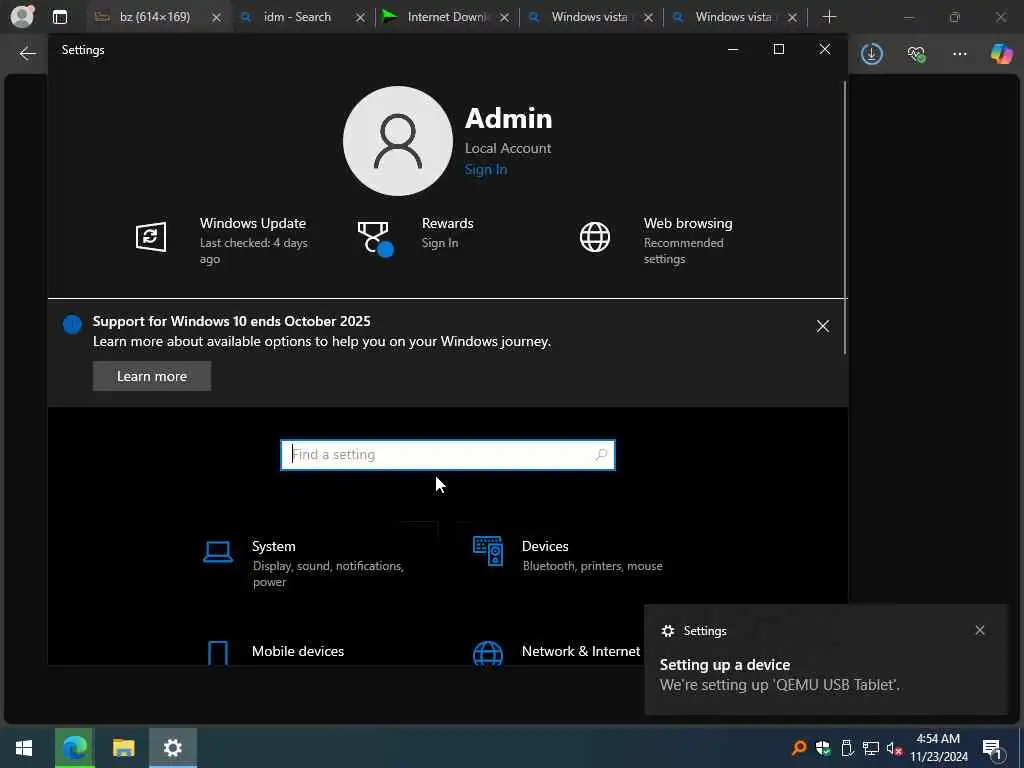
Task: Open the browser Downloads icon
Action: (x=872, y=54)
